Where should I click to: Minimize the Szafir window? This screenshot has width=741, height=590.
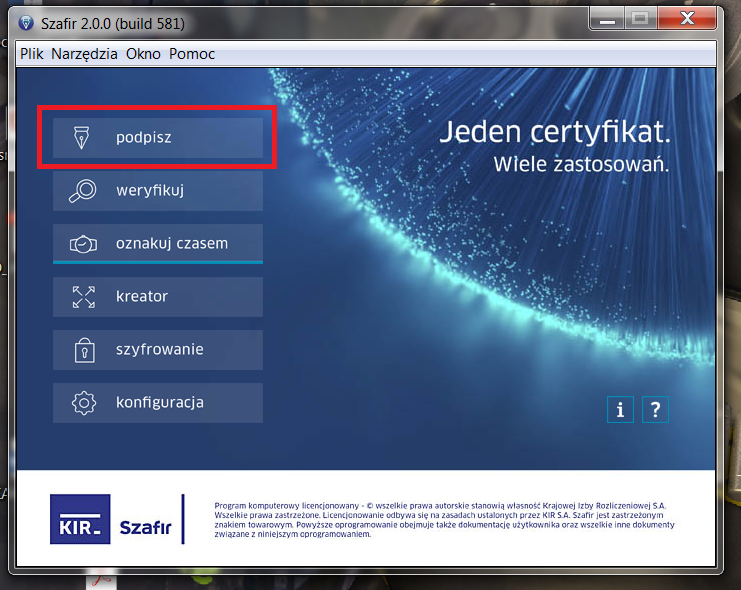click(607, 19)
